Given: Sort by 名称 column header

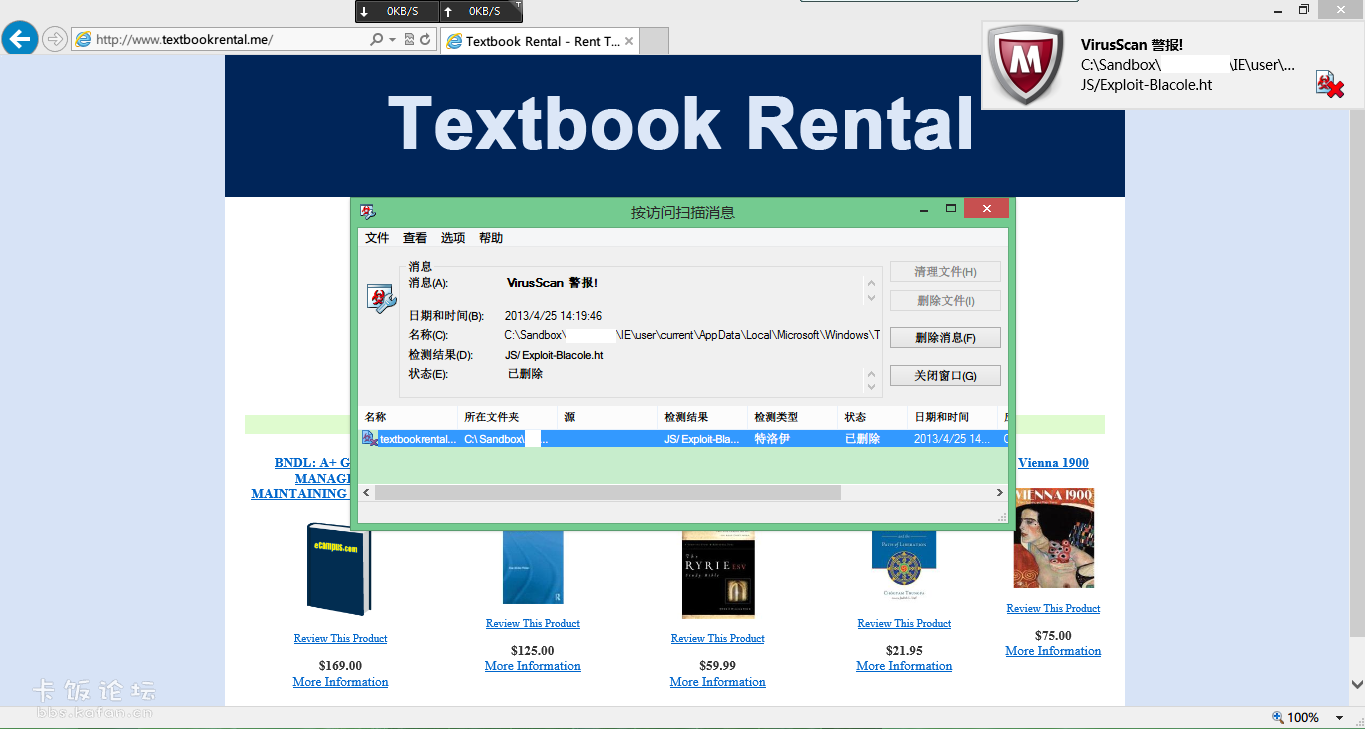Looking at the screenshot, I should pyautogui.click(x=408, y=417).
